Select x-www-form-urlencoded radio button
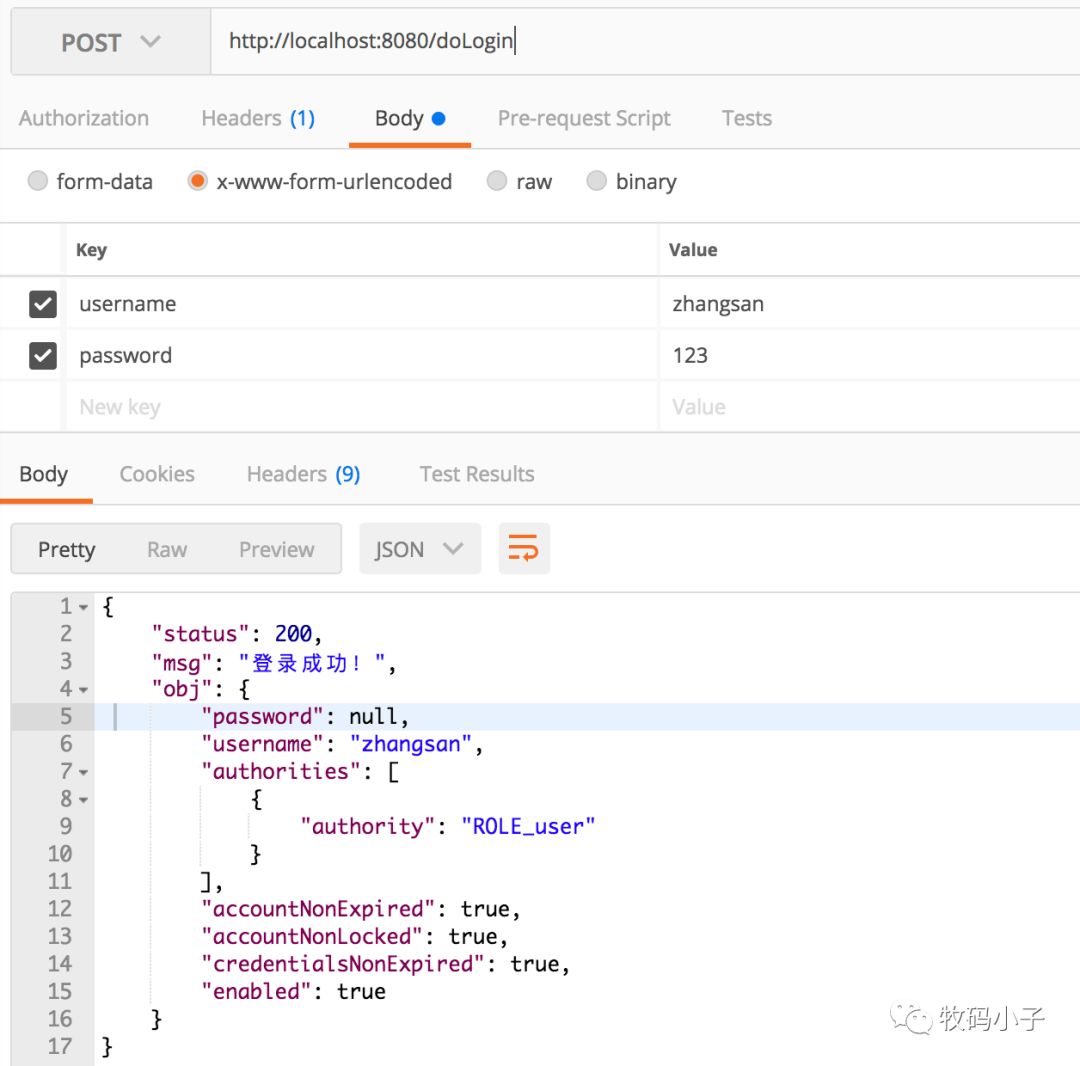This screenshot has height=1066, width=1080. pyautogui.click(x=198, y=181)
